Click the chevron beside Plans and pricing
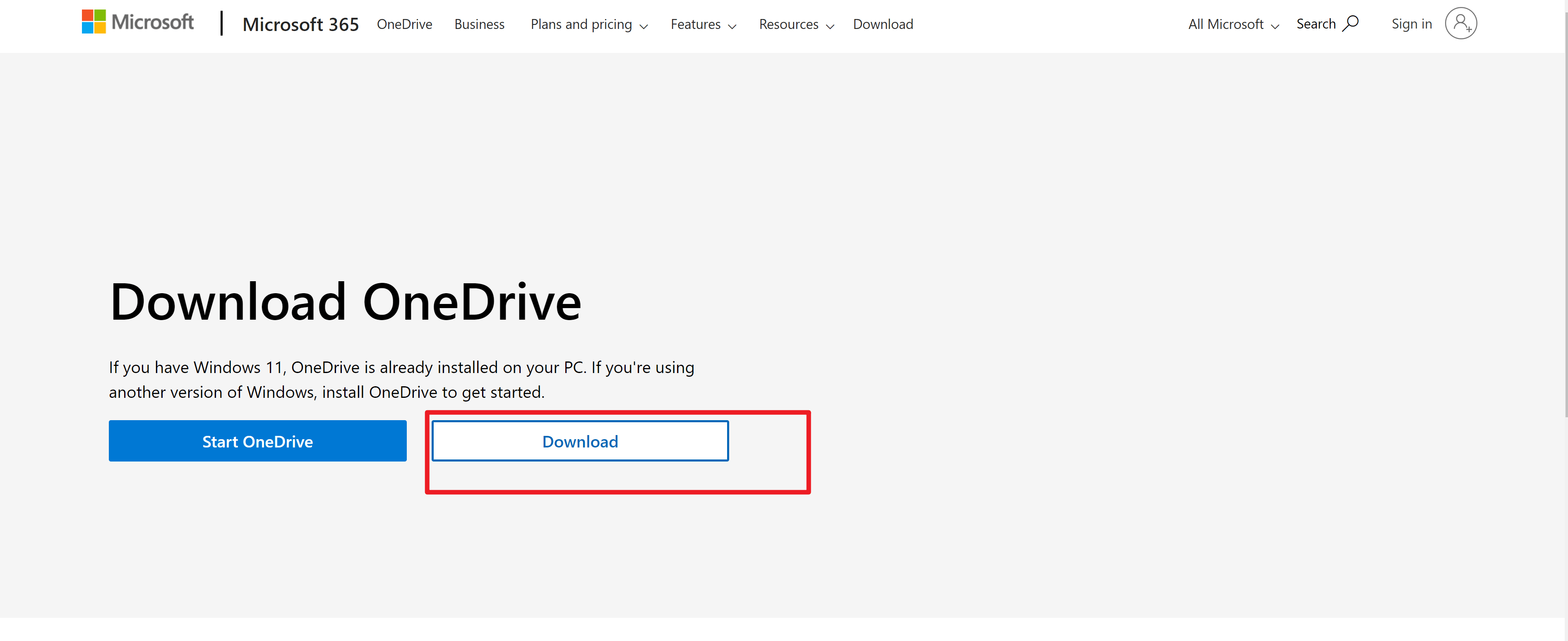 (644, 26)
